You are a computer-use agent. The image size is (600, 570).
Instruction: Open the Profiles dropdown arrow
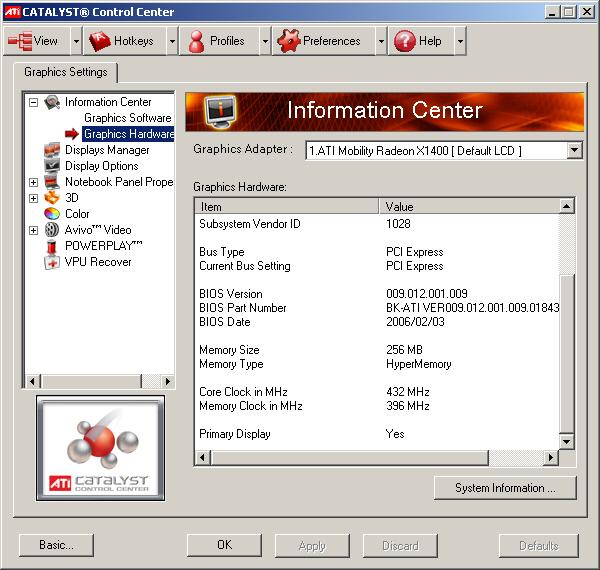265,41
